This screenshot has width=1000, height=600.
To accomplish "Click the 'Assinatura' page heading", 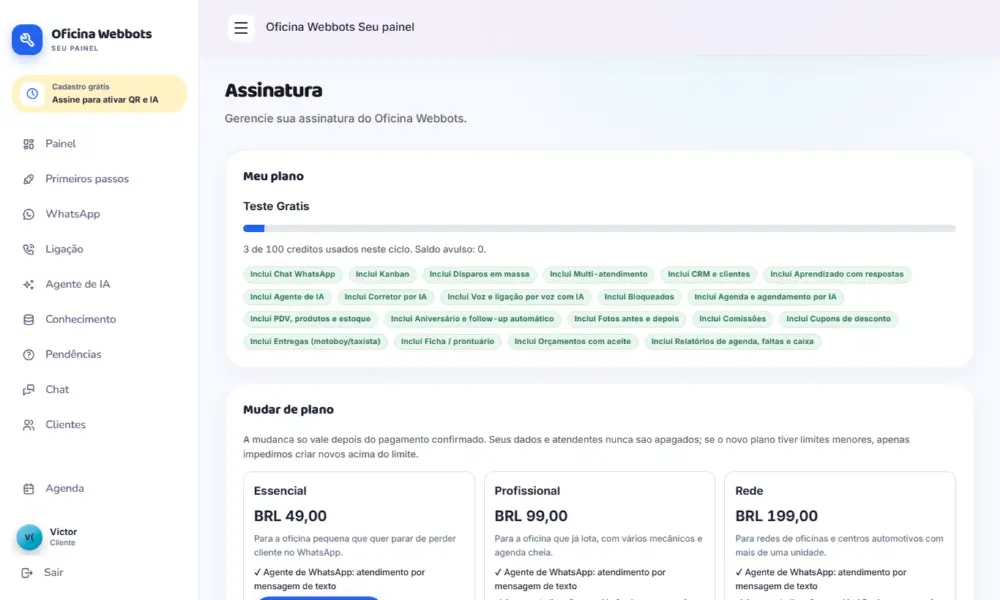I will tap(274, 91).
